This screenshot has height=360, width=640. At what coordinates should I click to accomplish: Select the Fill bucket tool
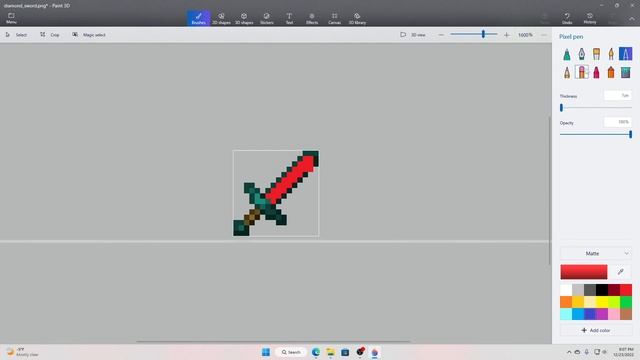click(625, 72)
